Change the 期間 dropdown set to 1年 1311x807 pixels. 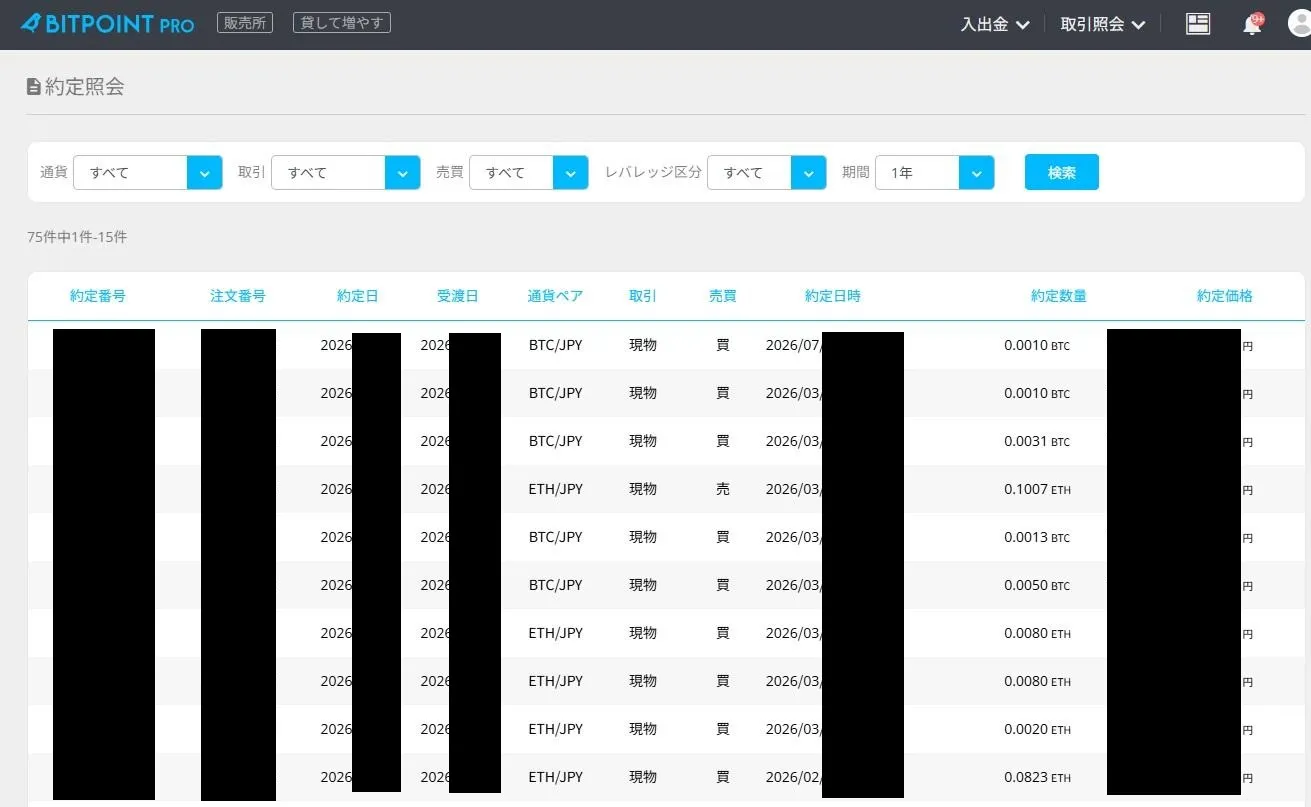(935, 172)
